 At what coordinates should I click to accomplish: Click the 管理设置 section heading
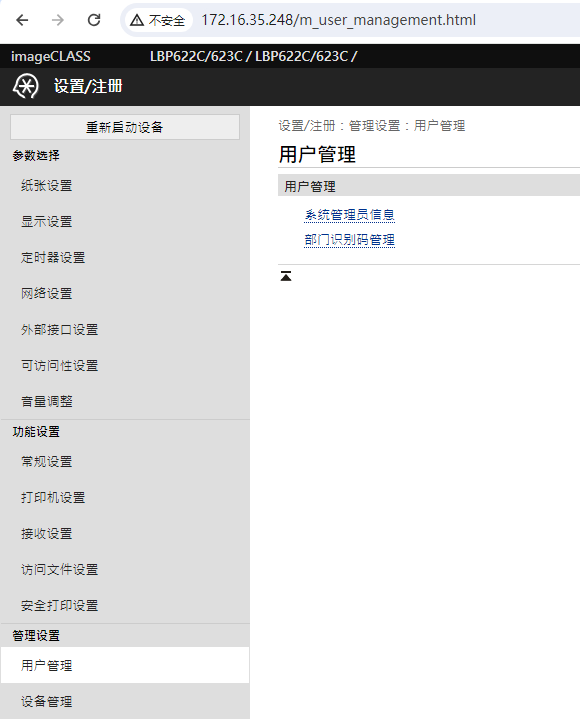click(36, 636)
